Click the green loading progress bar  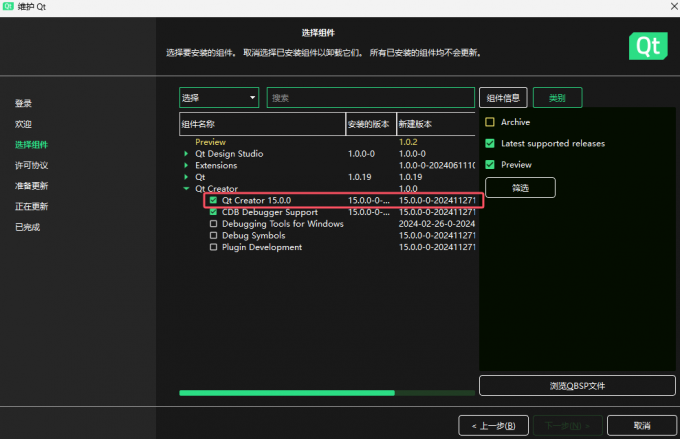[x=327, y=393]
